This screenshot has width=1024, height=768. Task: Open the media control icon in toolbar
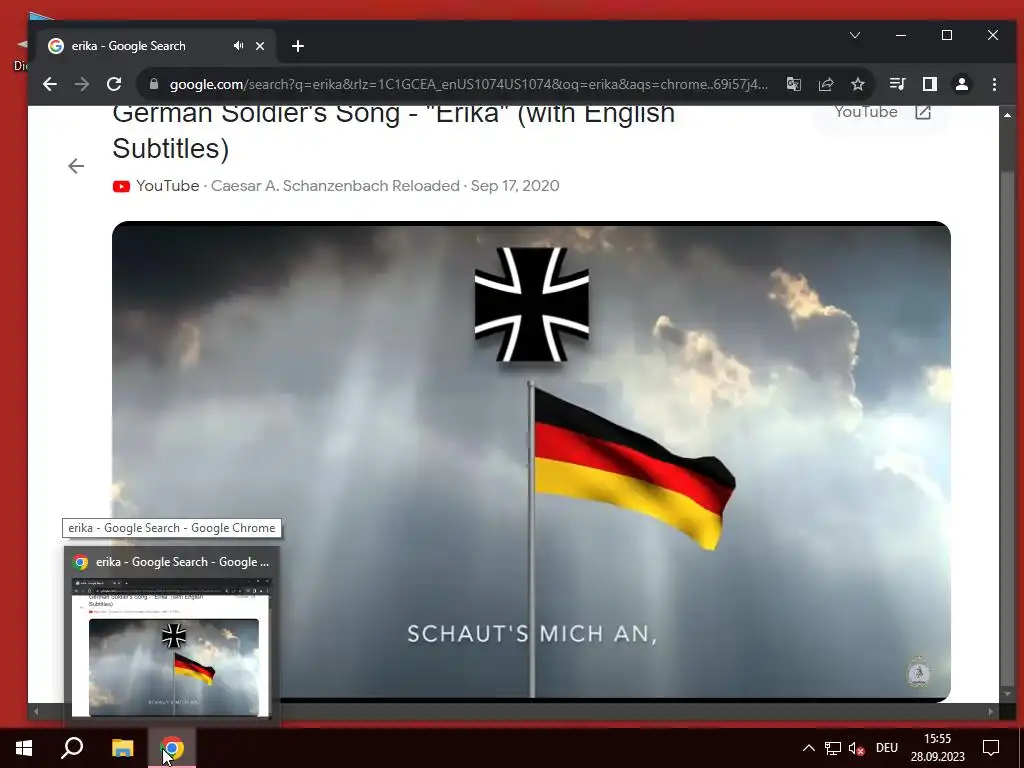897,84
